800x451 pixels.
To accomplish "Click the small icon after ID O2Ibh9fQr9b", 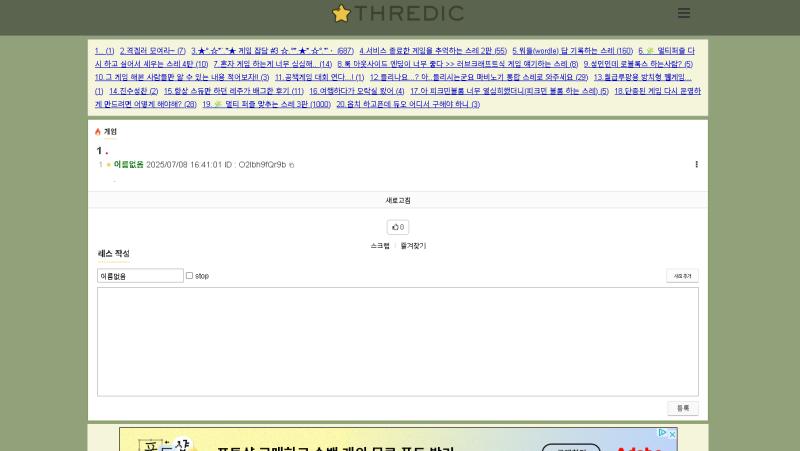I will tap(292, 165).
